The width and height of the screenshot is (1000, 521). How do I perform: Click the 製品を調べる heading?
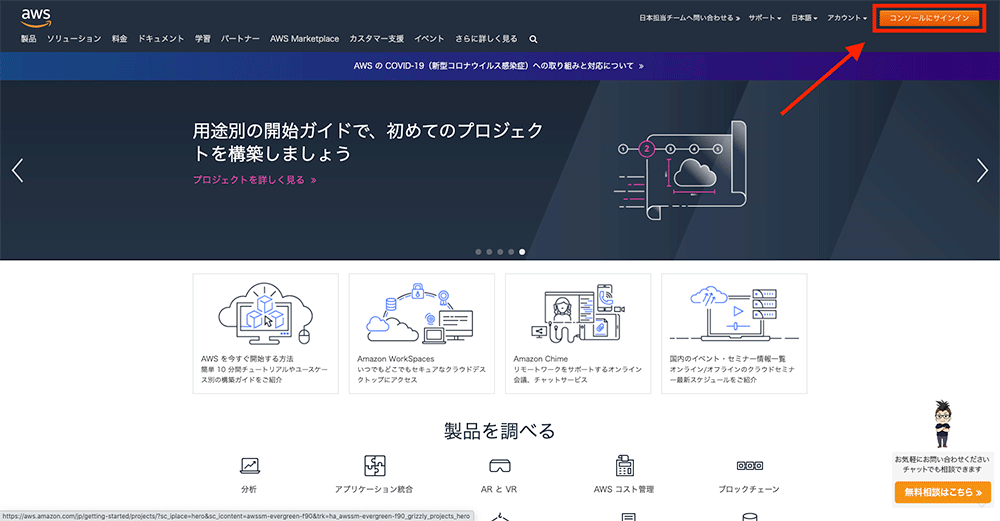coord(499,431)
